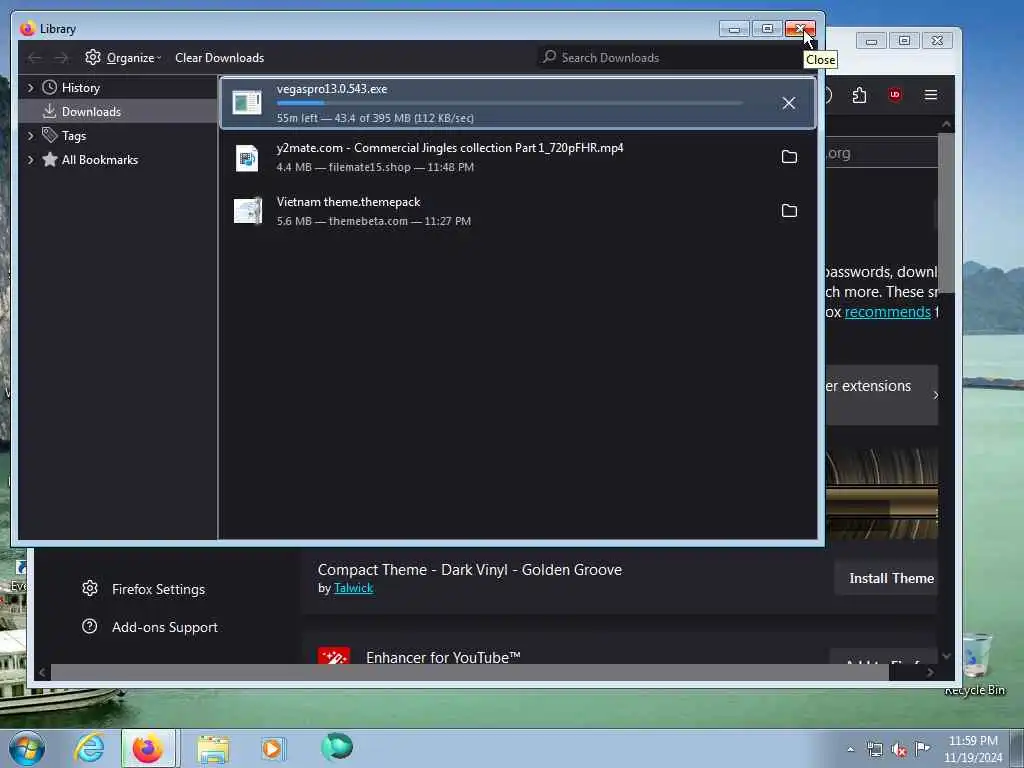Click the Firefox horizontal scrollbar
The width and height of the screenshot is (1024, 768).
(x=470, y=672)
